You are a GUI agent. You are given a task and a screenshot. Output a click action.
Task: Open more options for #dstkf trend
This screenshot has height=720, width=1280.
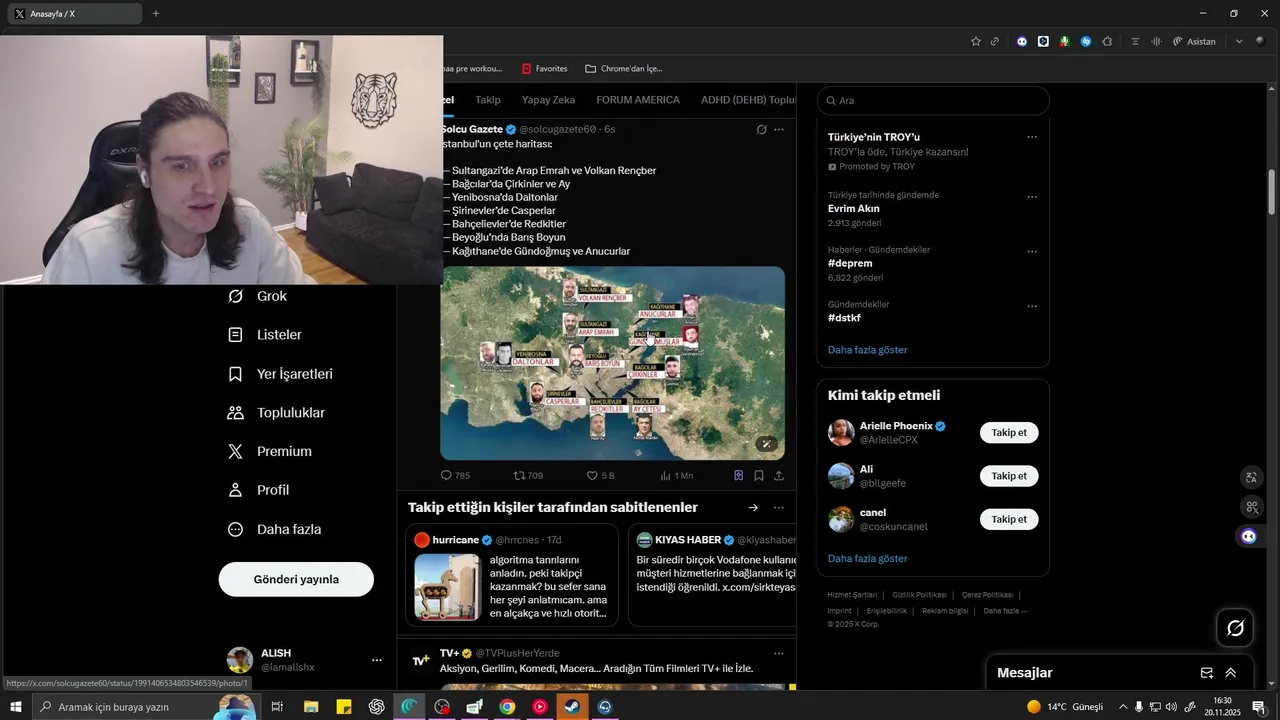coord(1032,306)
